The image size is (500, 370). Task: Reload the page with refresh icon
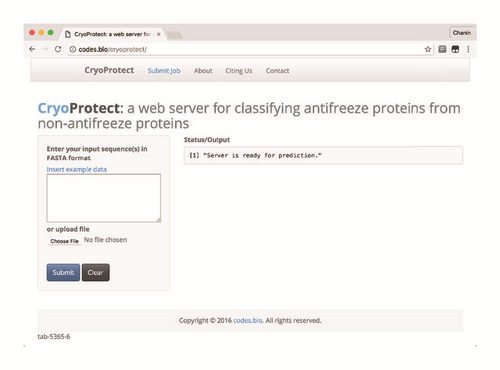tap(58, 49)
